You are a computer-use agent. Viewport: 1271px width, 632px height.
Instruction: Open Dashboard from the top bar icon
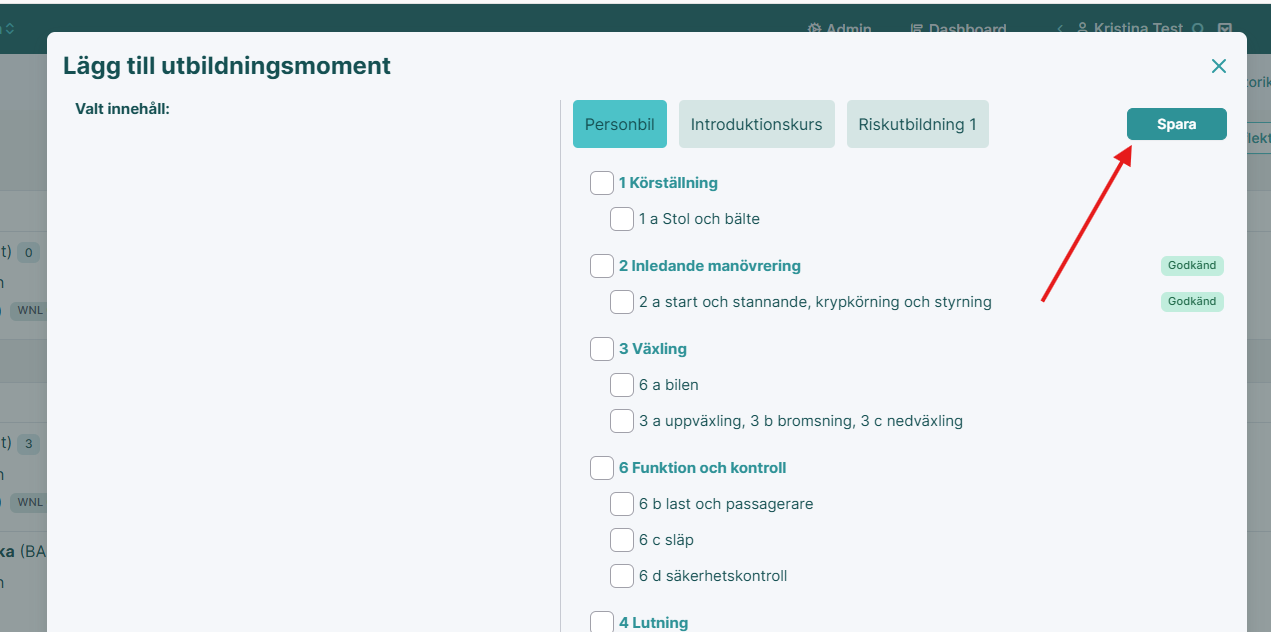tap(917, 29)
